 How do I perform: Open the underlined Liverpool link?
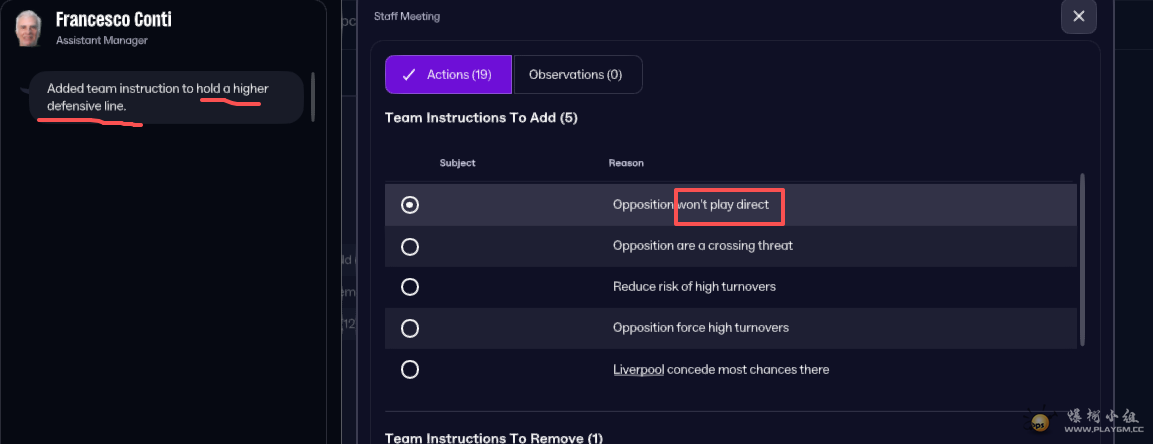(637, 370)
